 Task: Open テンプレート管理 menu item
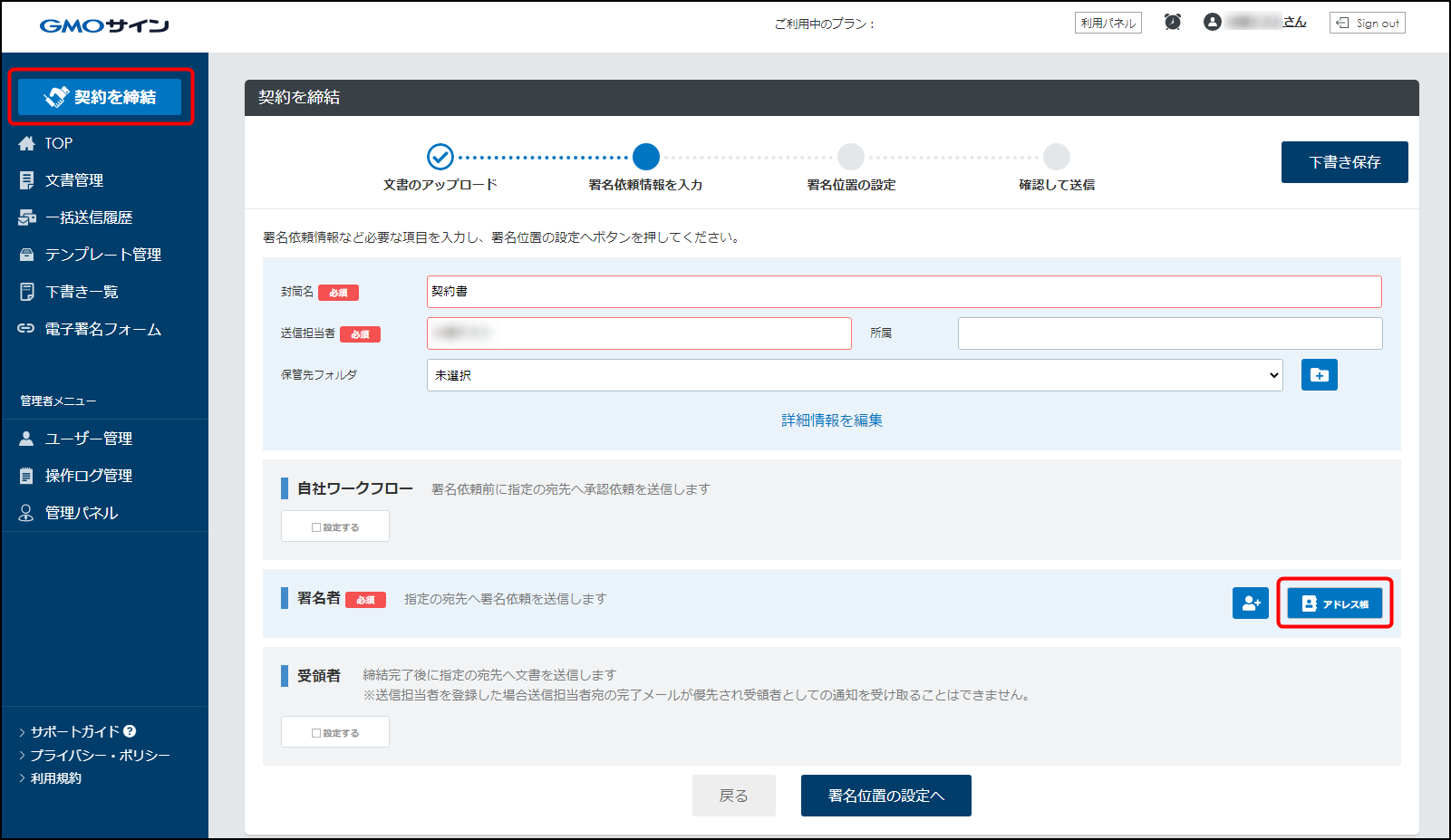click(103, 255)
